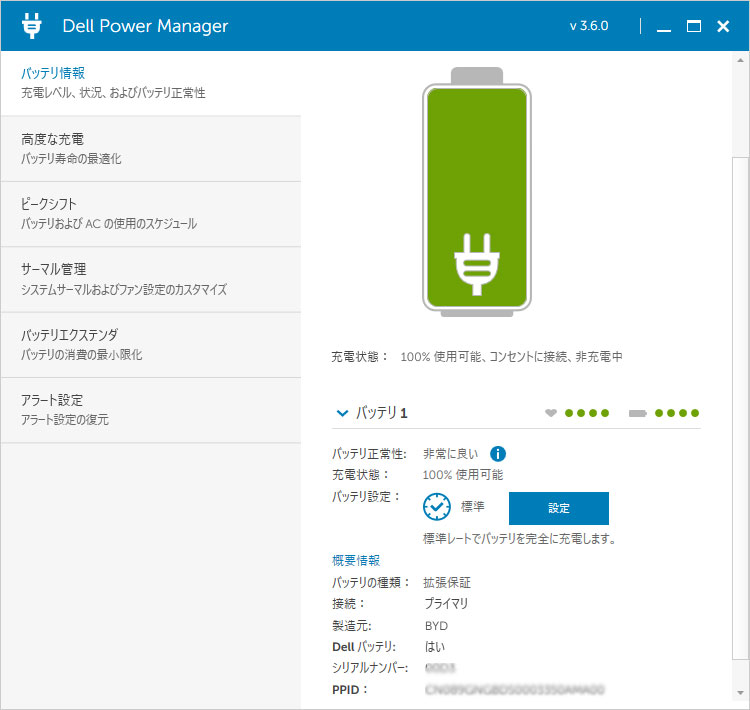The width and height of the screenshot is (750, 710).
Task: Close the Dell Power Manager window
Action: pos(723,26)
